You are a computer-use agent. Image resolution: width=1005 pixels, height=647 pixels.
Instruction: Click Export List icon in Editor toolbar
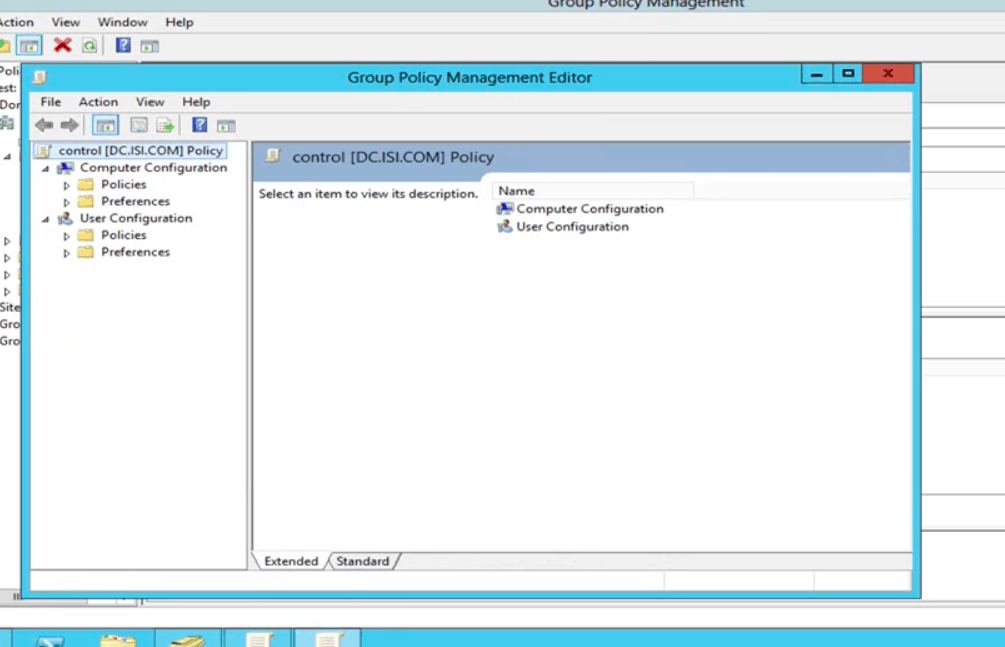[165, 125]
